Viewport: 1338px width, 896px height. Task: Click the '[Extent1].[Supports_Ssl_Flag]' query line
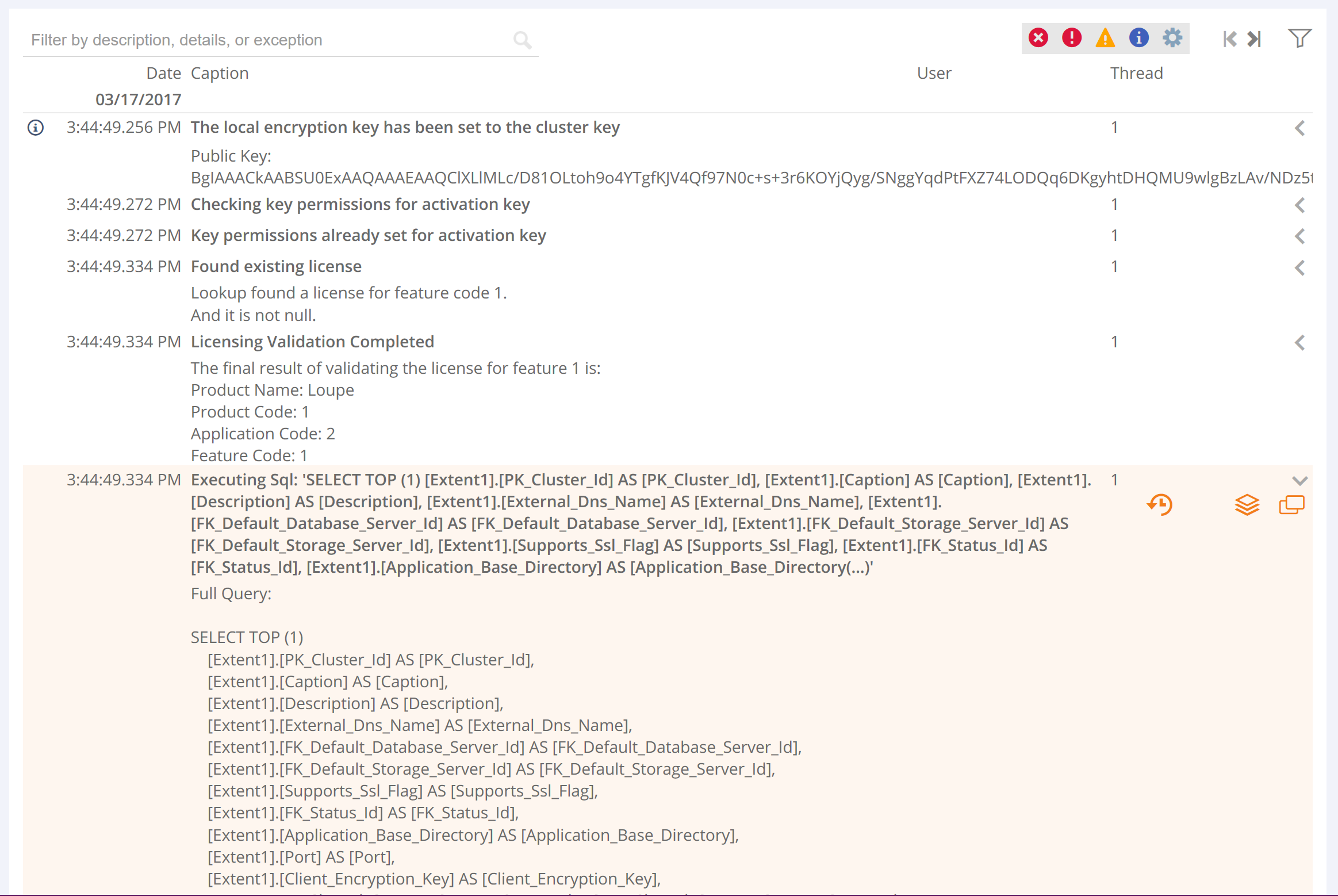click(x=403, y=791)
